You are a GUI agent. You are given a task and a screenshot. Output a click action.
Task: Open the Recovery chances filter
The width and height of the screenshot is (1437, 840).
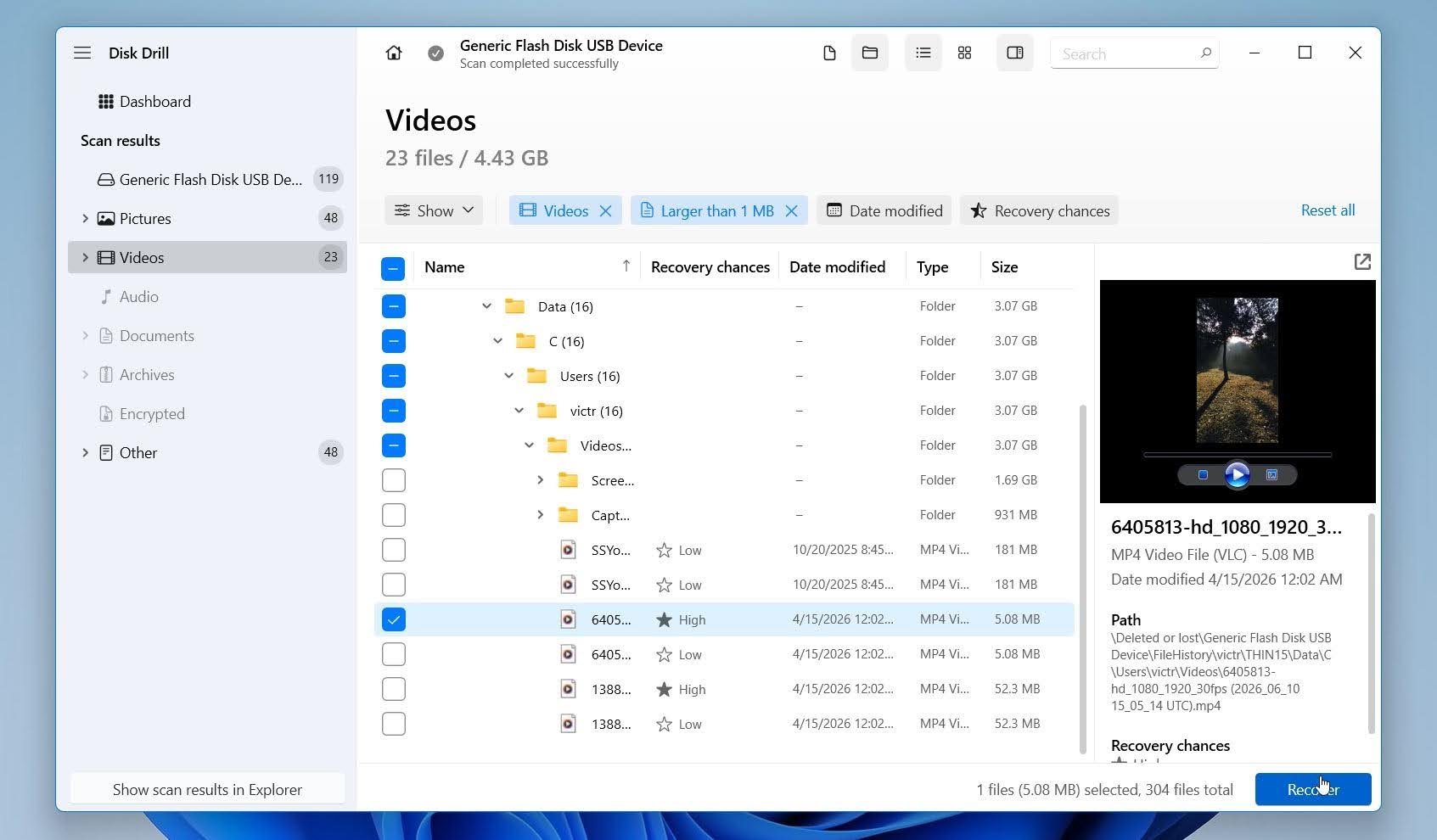[1039, 210]
